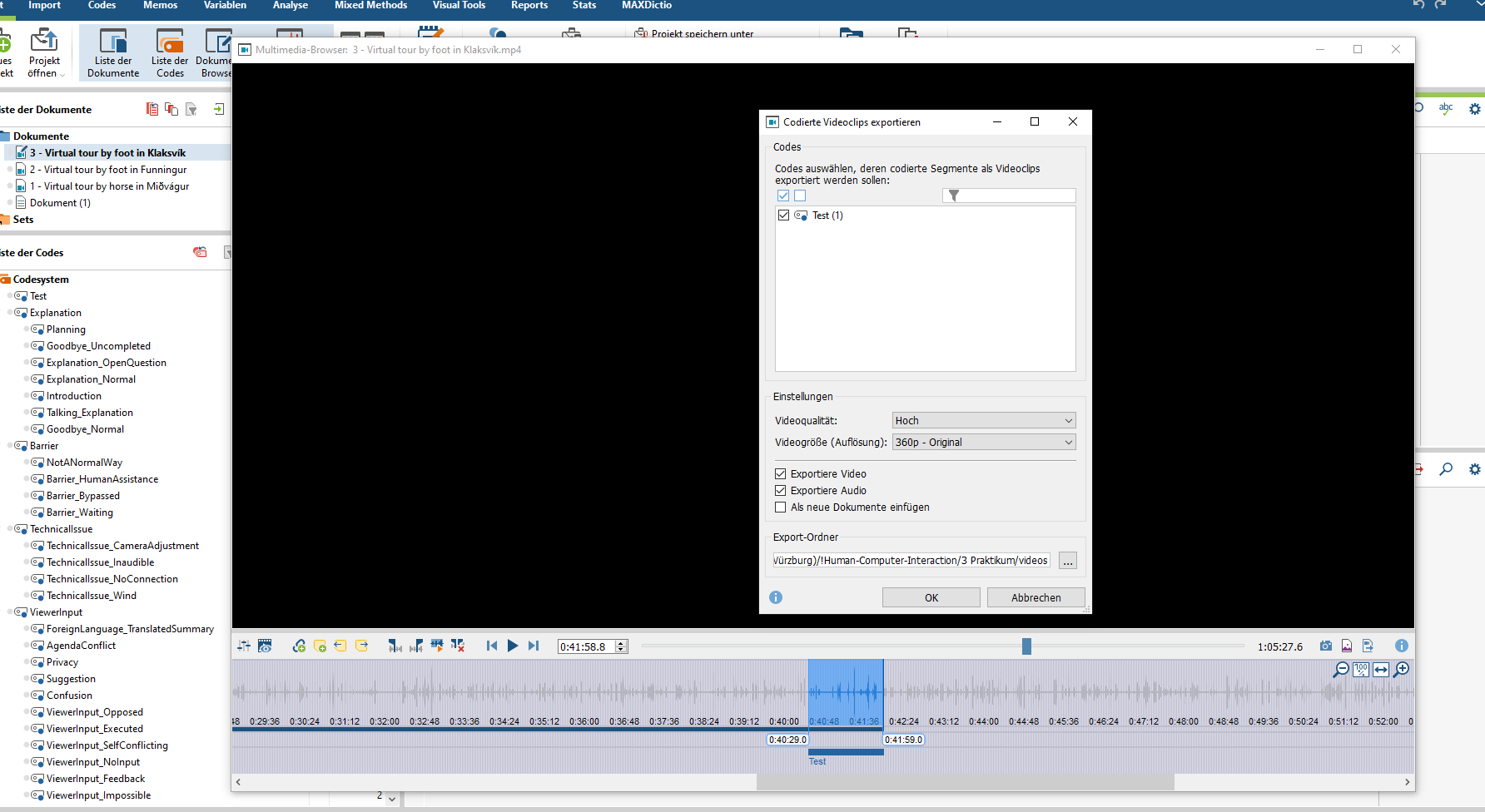Start video playback with Play button
Screen dimensions: 1485x812
(x=513, y=646)
